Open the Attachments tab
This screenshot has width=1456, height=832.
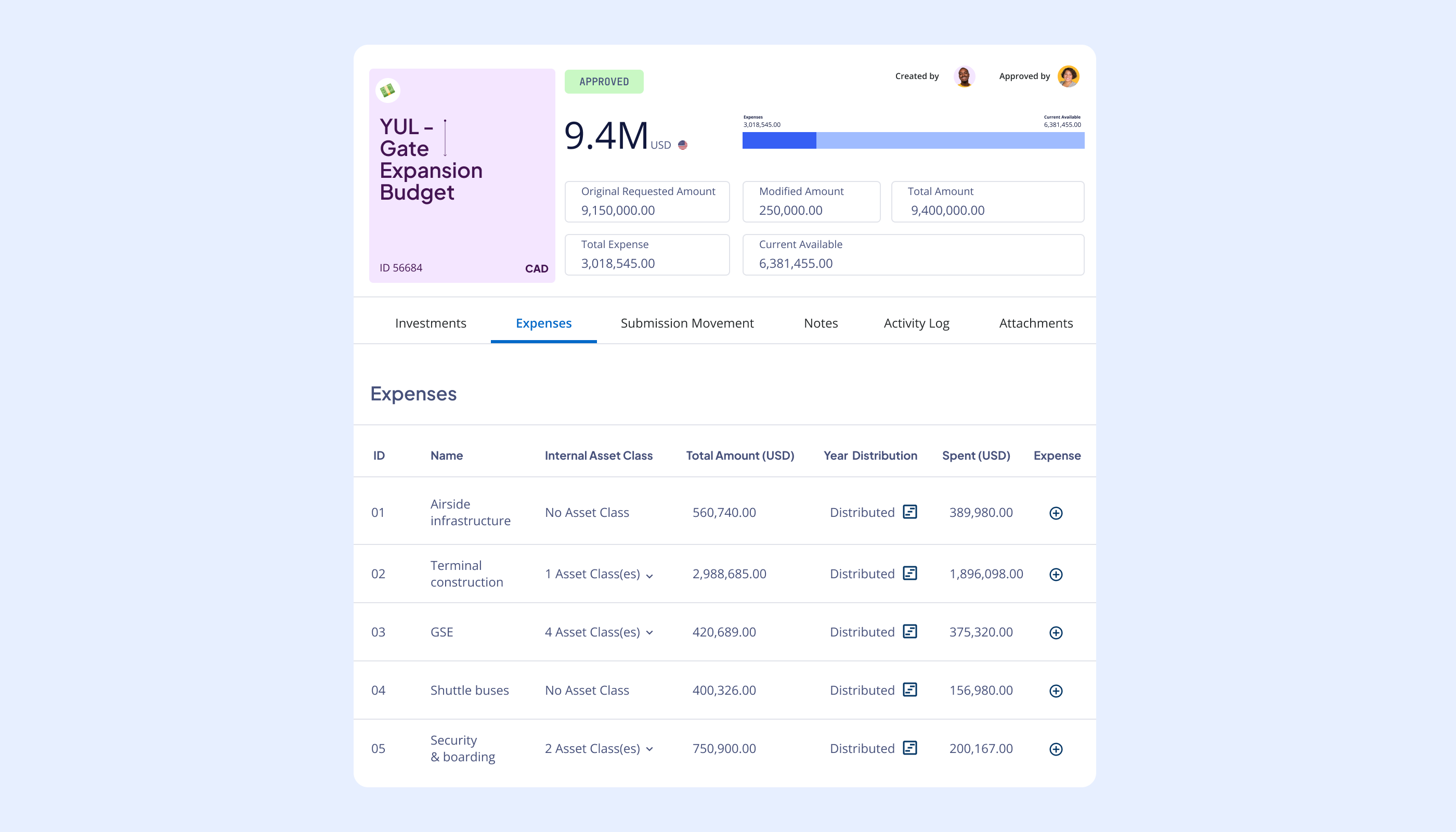[1035, 323]
